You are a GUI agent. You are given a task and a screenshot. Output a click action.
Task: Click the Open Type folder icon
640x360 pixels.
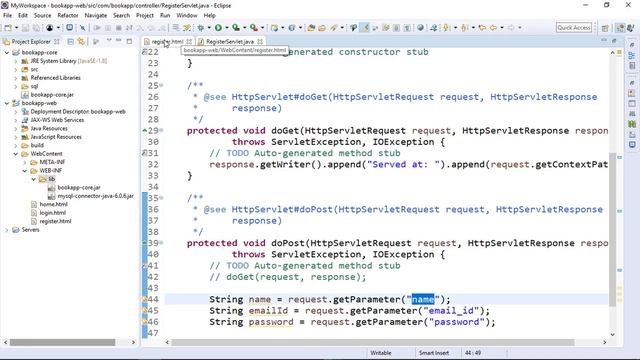311,28
